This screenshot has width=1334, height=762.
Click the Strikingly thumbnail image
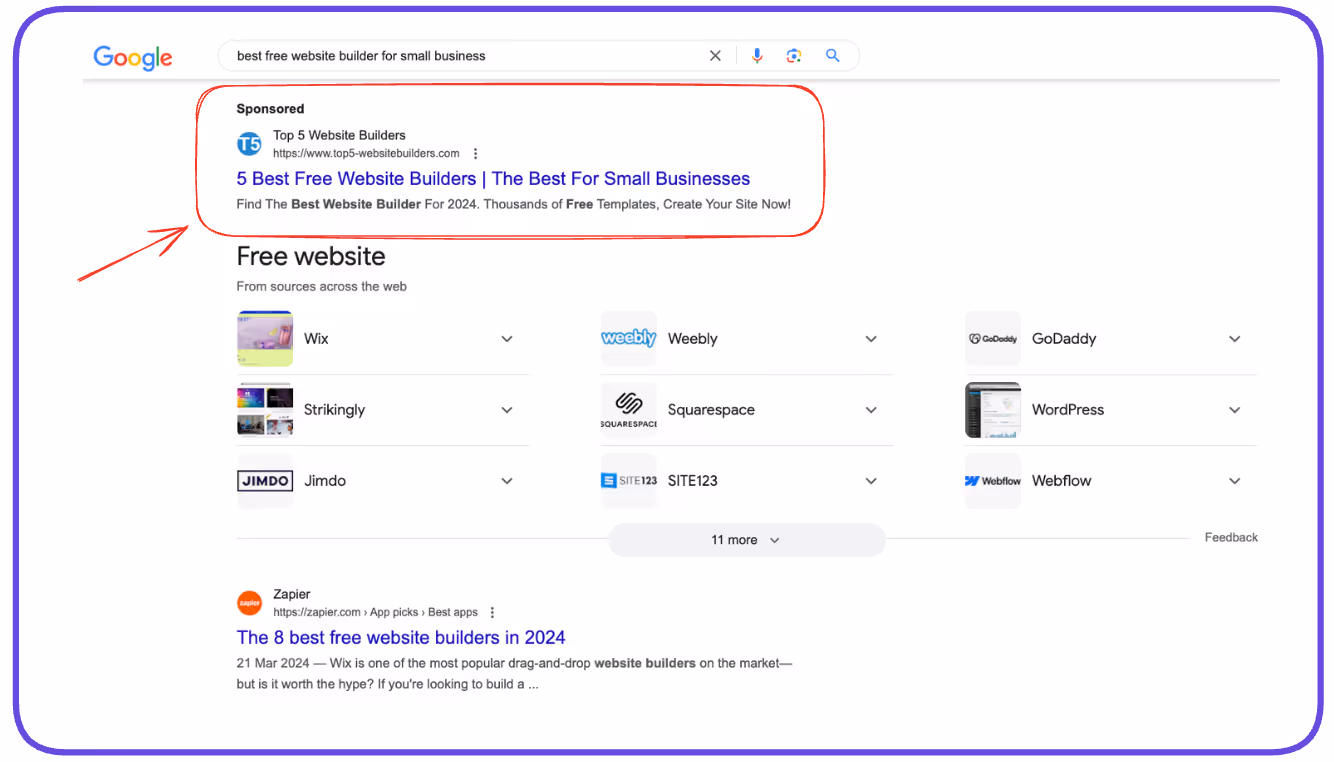(265, 410)
